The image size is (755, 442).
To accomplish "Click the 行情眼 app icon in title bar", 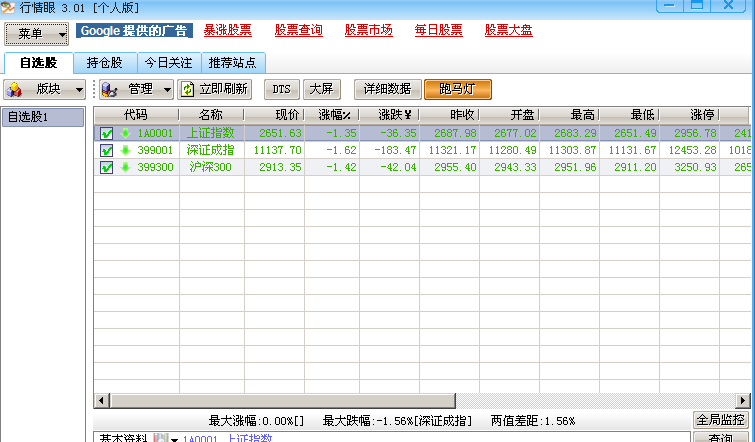I will click(x=8, y=8).
